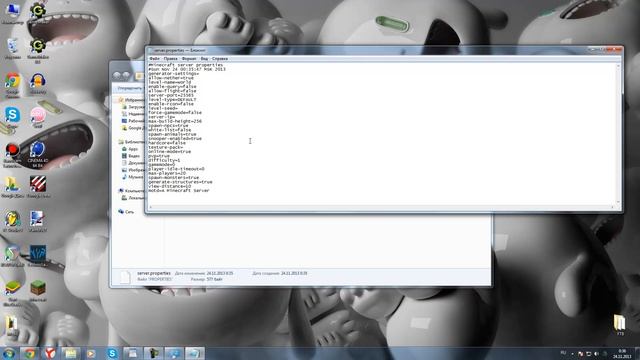The image size is (640, 360).
Task: Select Загрузки in Explorer sidebar
Action: point(133,107)
